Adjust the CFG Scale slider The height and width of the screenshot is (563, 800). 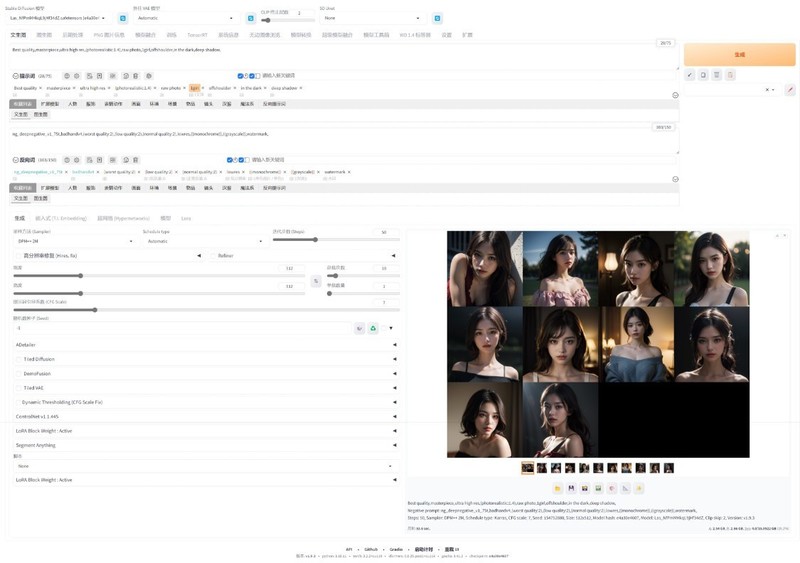tap(96, 310)
